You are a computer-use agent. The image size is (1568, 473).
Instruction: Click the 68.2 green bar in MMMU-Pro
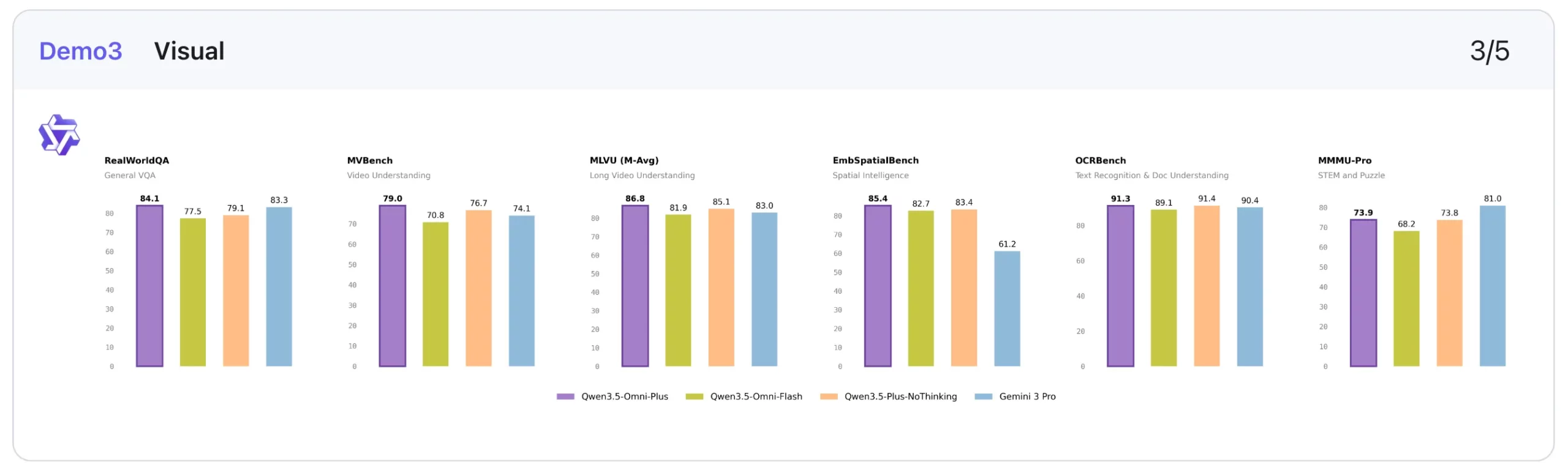pos(1406,299)
